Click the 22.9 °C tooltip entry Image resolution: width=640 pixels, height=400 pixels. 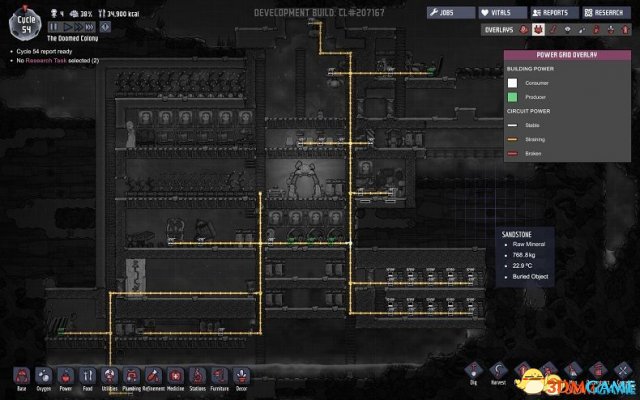(522, 265)
